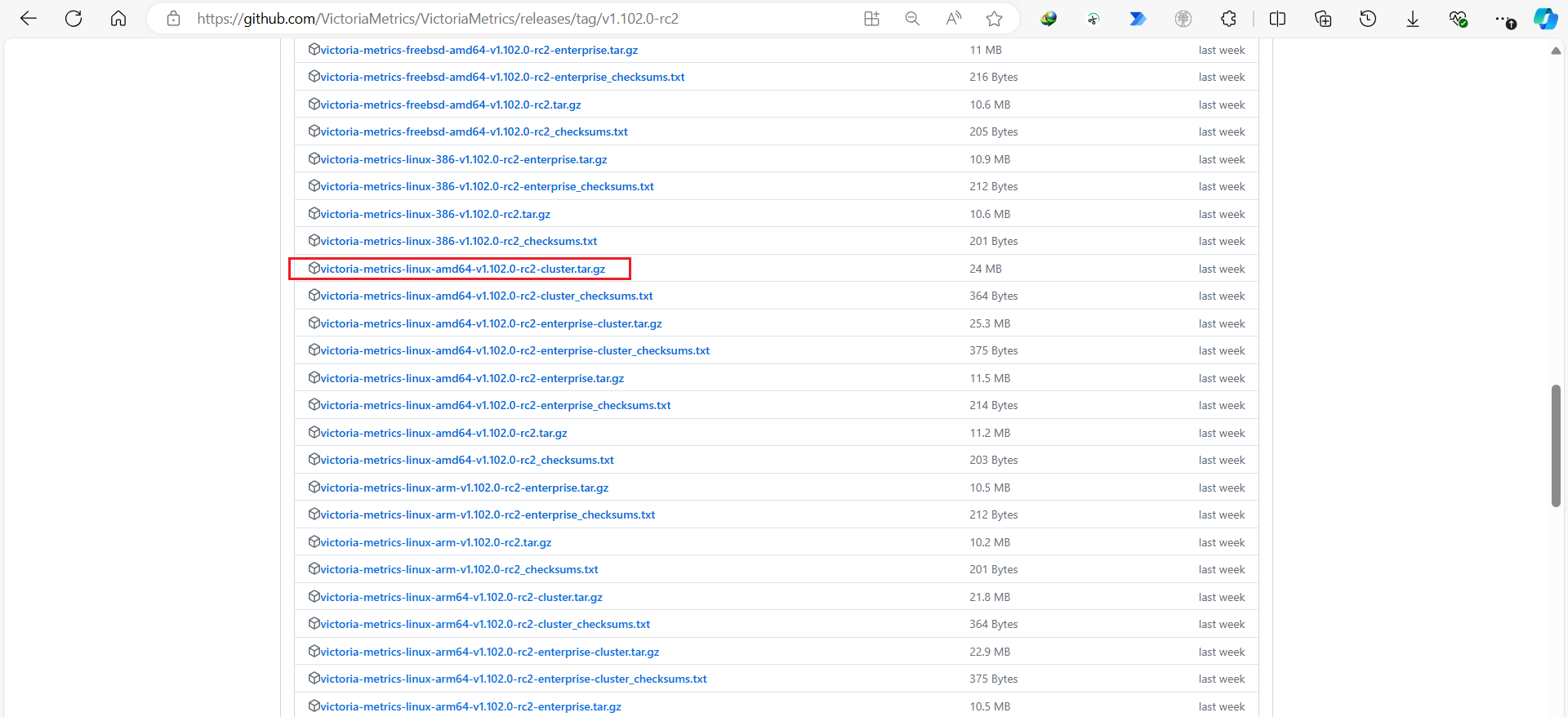Download victoria-metrics-freebsd-amd64-v1.102.0-rc2-enterprise.tar.gz
Viewport: 1568px width, 717px height.
(x=479, y=50)
